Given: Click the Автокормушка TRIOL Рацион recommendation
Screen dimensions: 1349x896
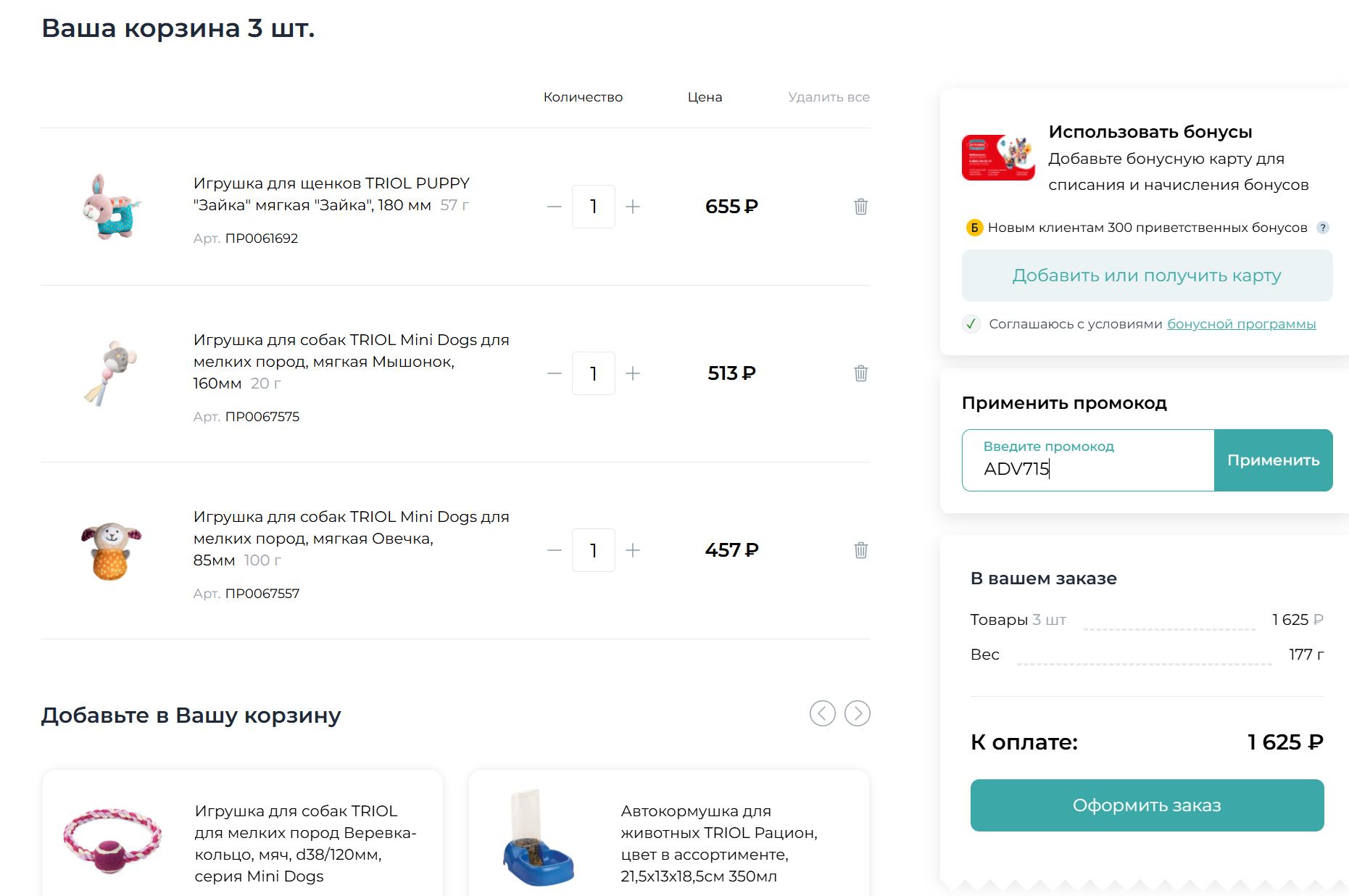Looking at the screenshot, I should [x=718, y=843].
